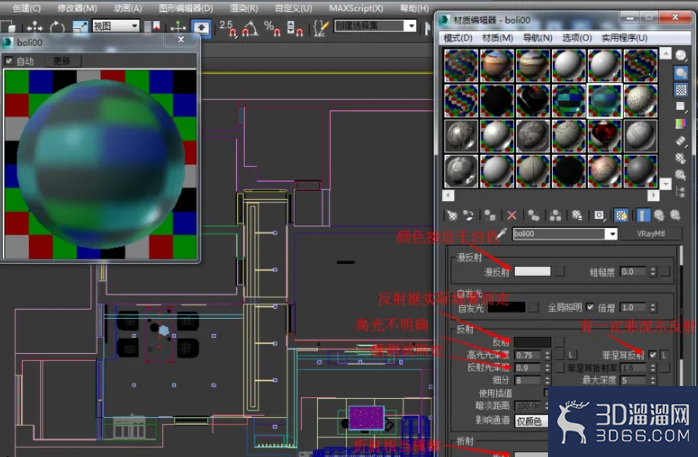This screenshot has height=457, width=698.
Task: Click the 最大深度 spinner arrows
Action: tap(653, 380)
